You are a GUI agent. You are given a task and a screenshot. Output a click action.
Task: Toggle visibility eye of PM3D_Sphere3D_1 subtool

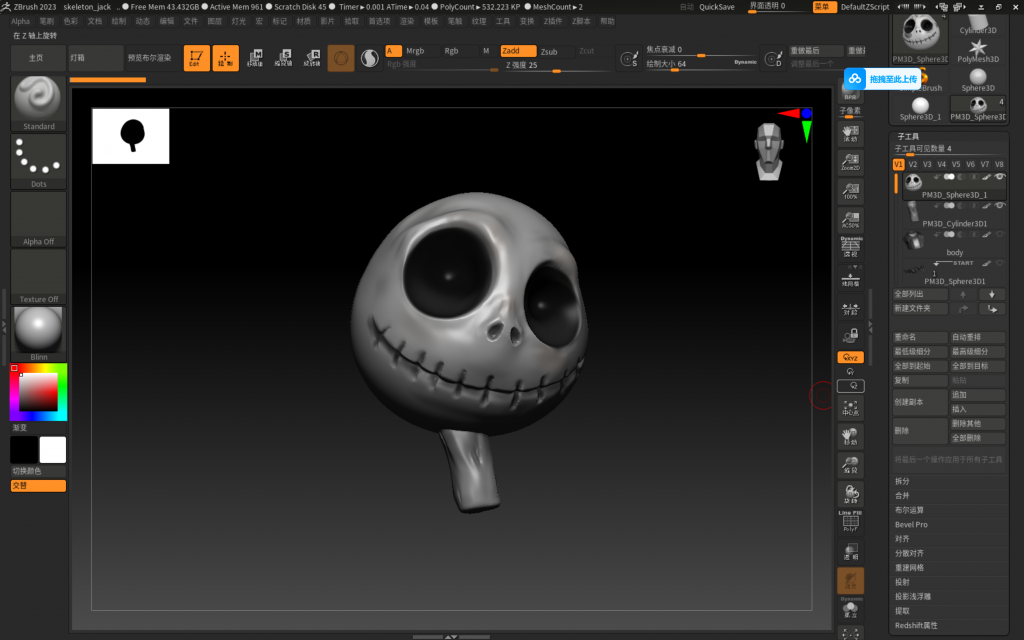999,176
